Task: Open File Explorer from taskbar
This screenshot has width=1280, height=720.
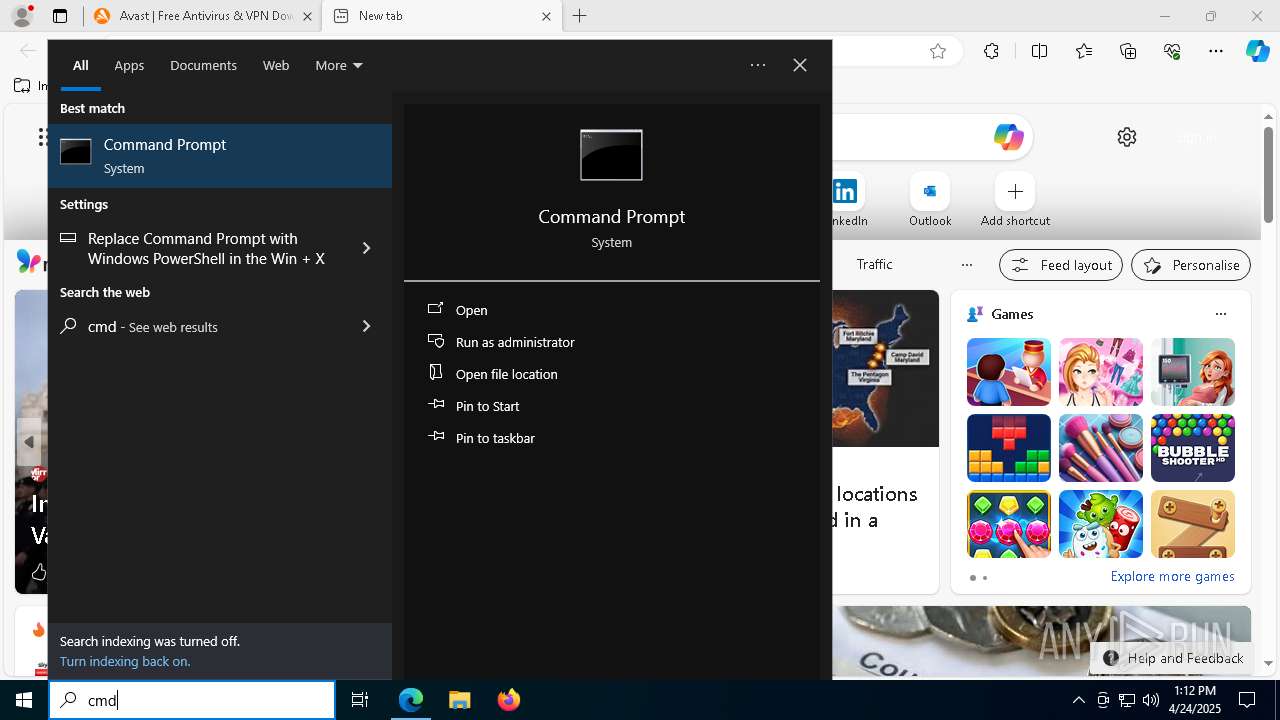Action: click(x=460, y=700)
